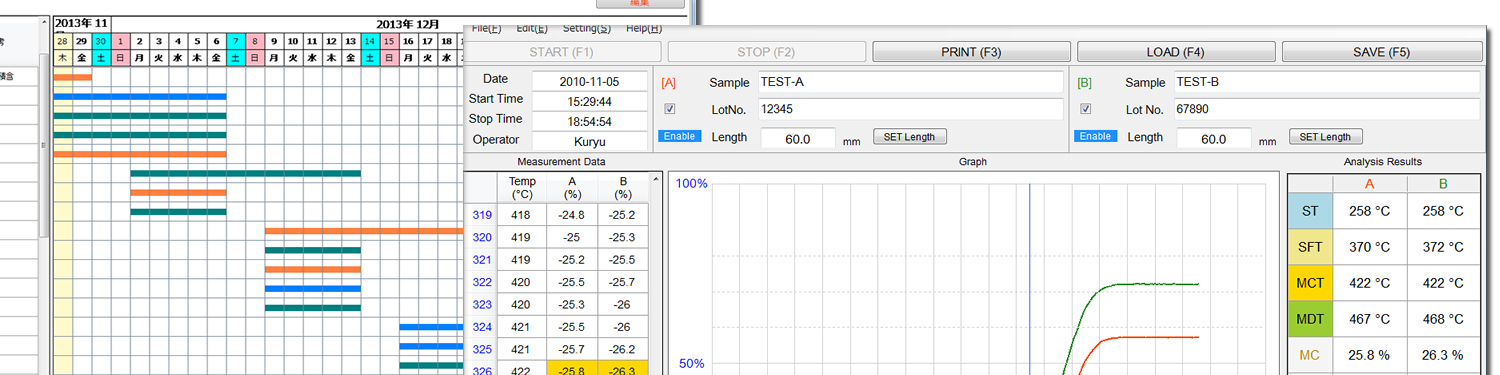Click the START (F1) button
The height and width of the screenshot is (375, 1500).
pyautogui.click(x=561, y=52)
